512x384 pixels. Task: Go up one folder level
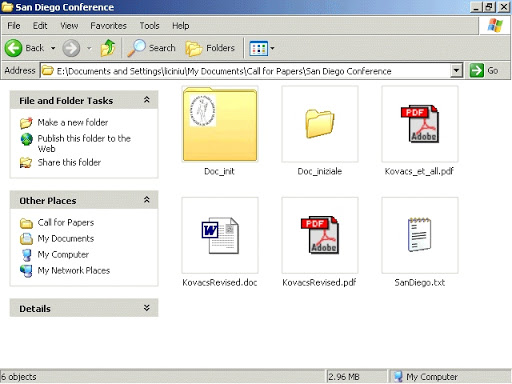pyautogui.click(x=108, y=48)
